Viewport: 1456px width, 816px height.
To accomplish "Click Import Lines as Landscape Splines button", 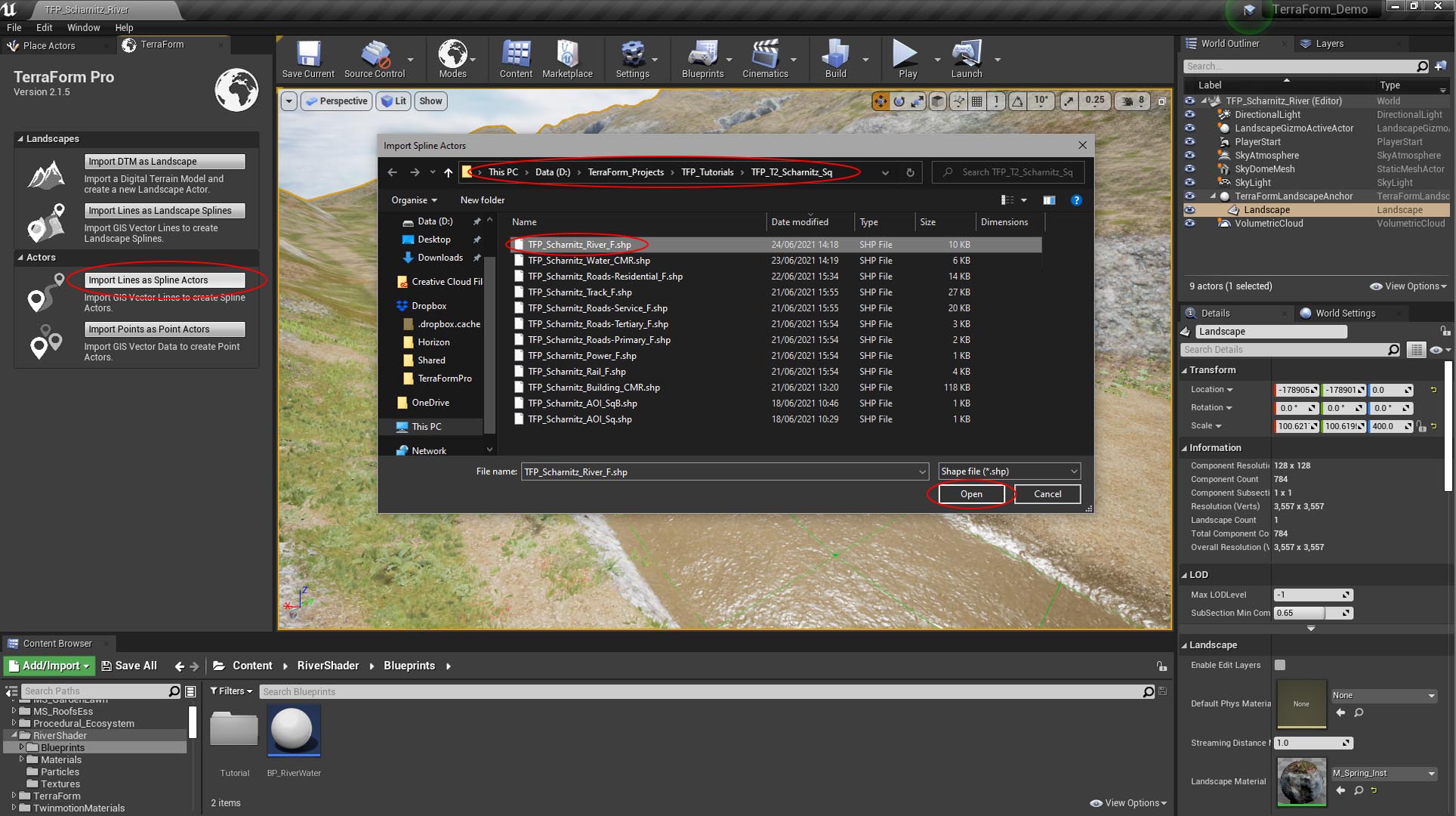I will (165, 211).
